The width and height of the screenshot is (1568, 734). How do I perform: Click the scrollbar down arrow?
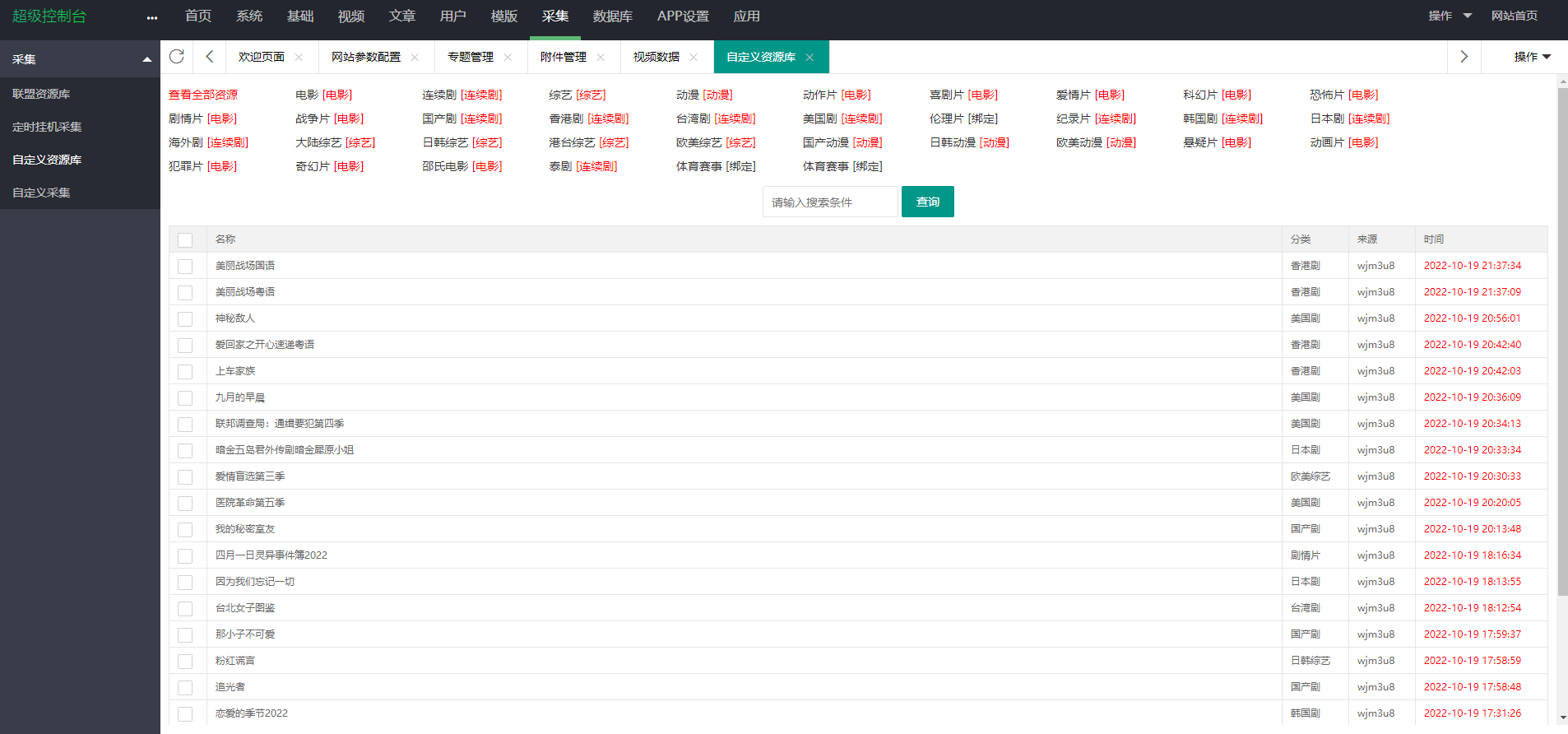pos(1563,719)
